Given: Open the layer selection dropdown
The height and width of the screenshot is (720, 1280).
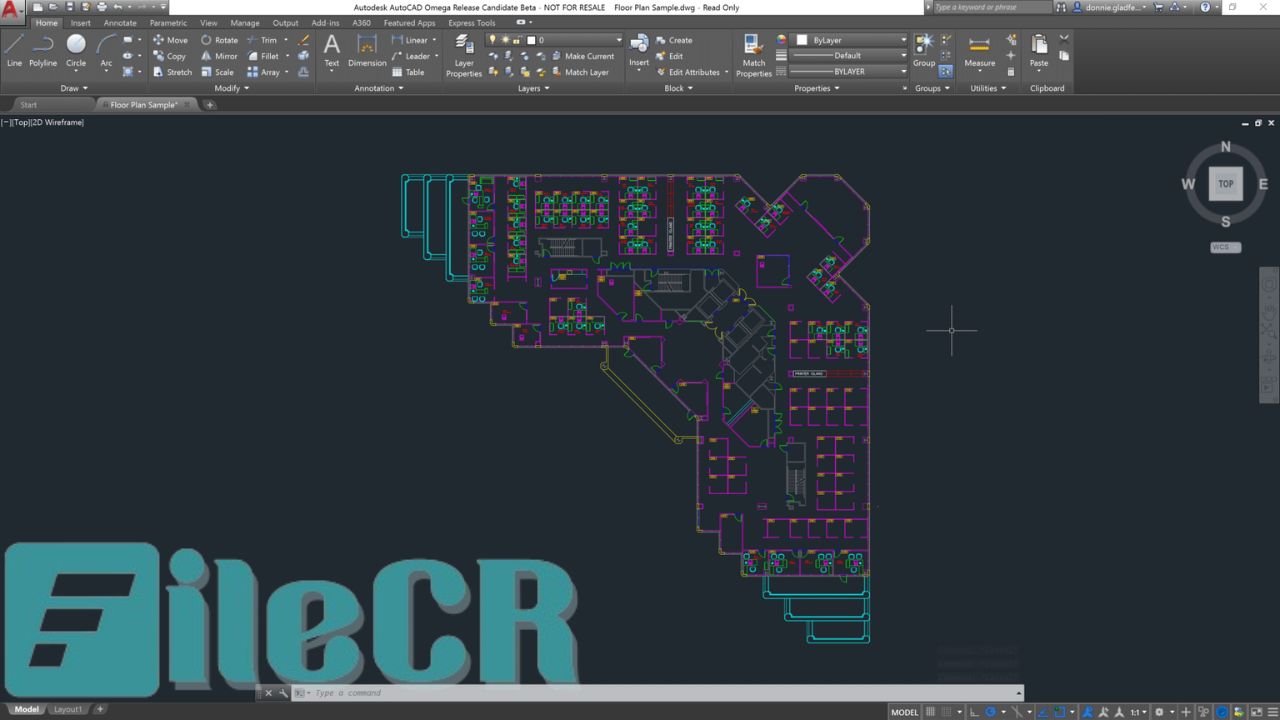Looking at the screenshot, I should click(x=554, y=40).
